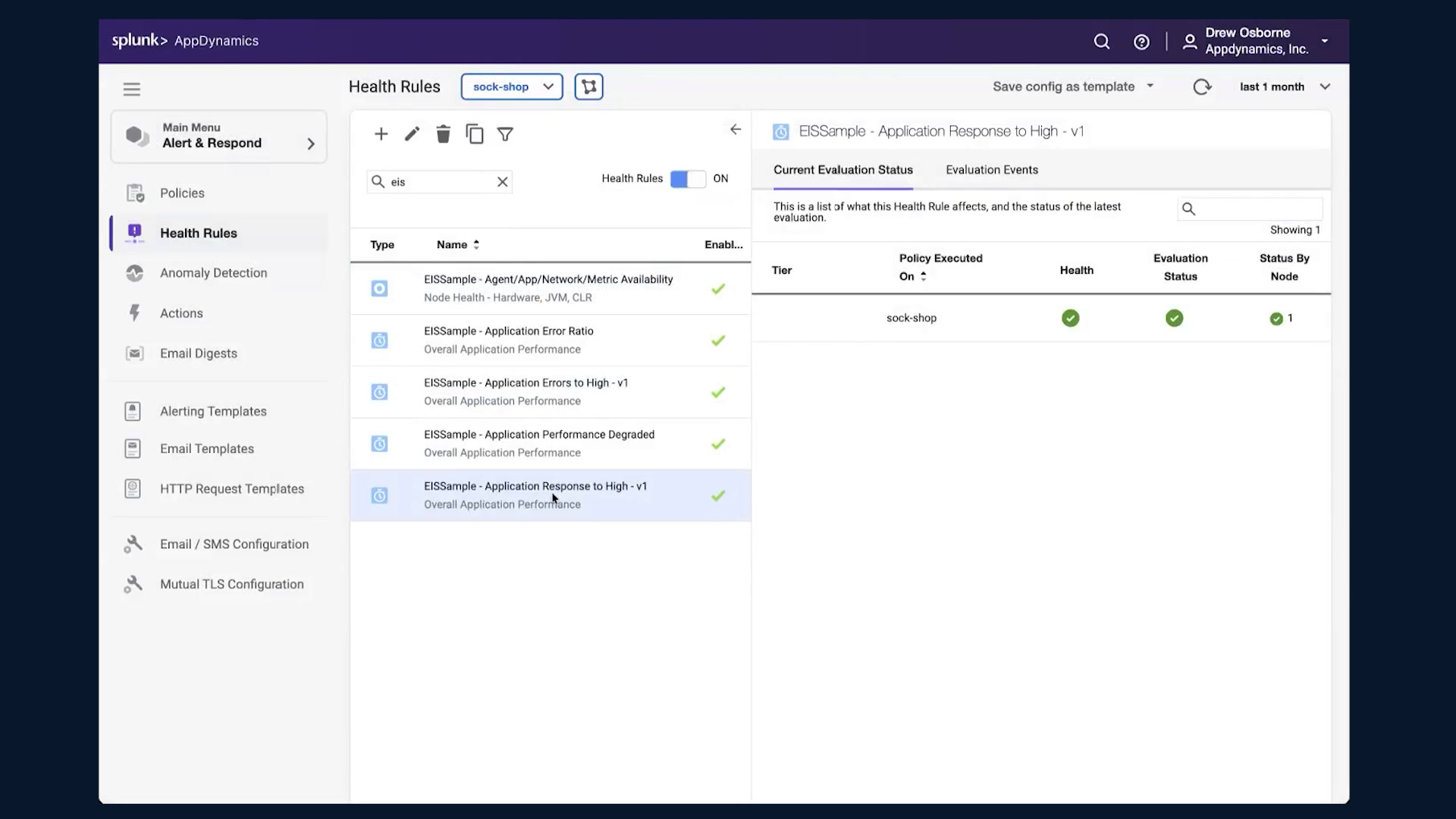Open HTTP Request Templates in sidebar
The image size is (1456, 819).
232,489
